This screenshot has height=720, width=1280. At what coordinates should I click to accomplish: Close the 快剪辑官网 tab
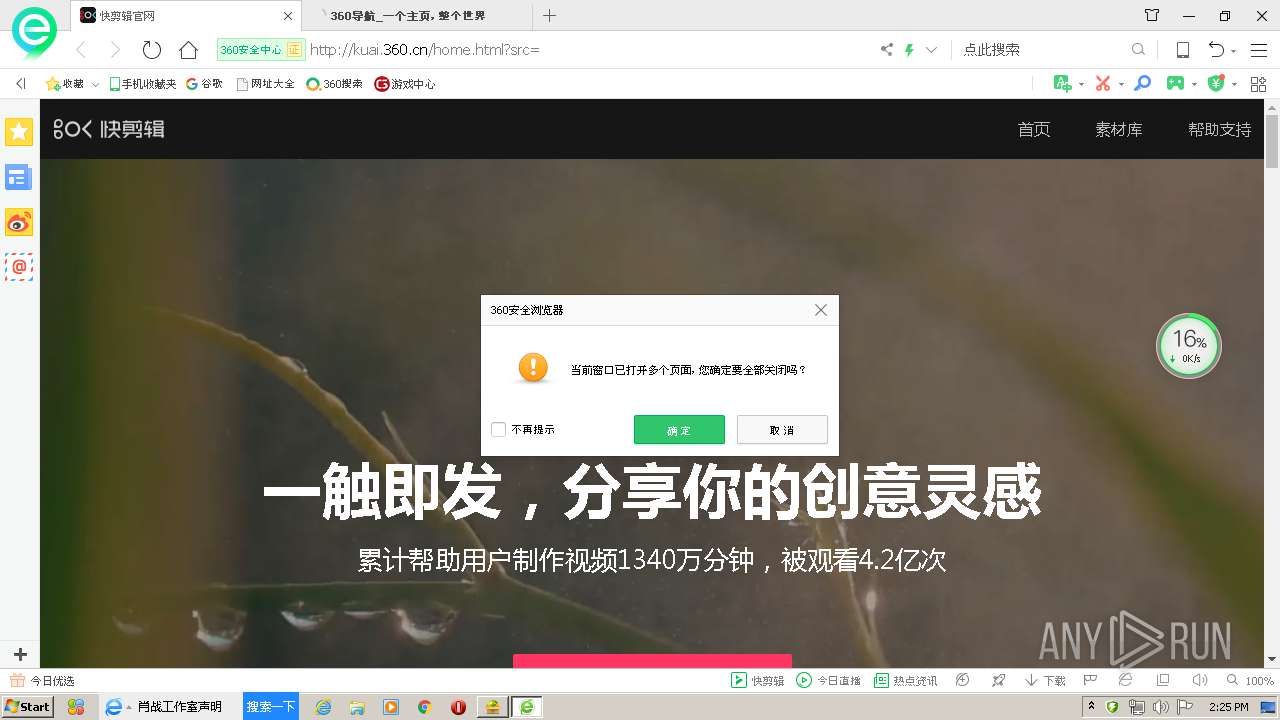(288, 16)
